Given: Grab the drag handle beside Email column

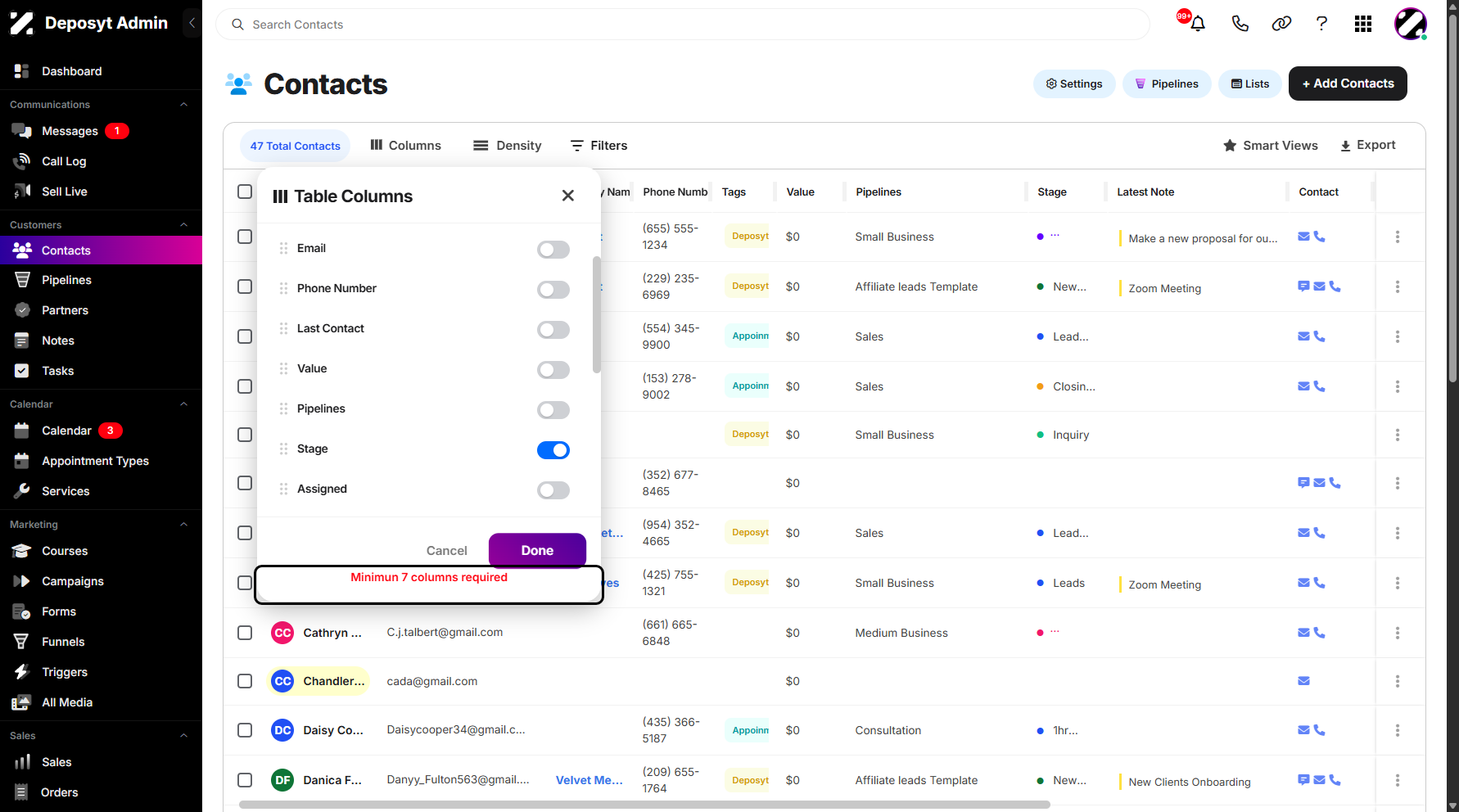Looking at the screenshot, I should coord(283,248).
